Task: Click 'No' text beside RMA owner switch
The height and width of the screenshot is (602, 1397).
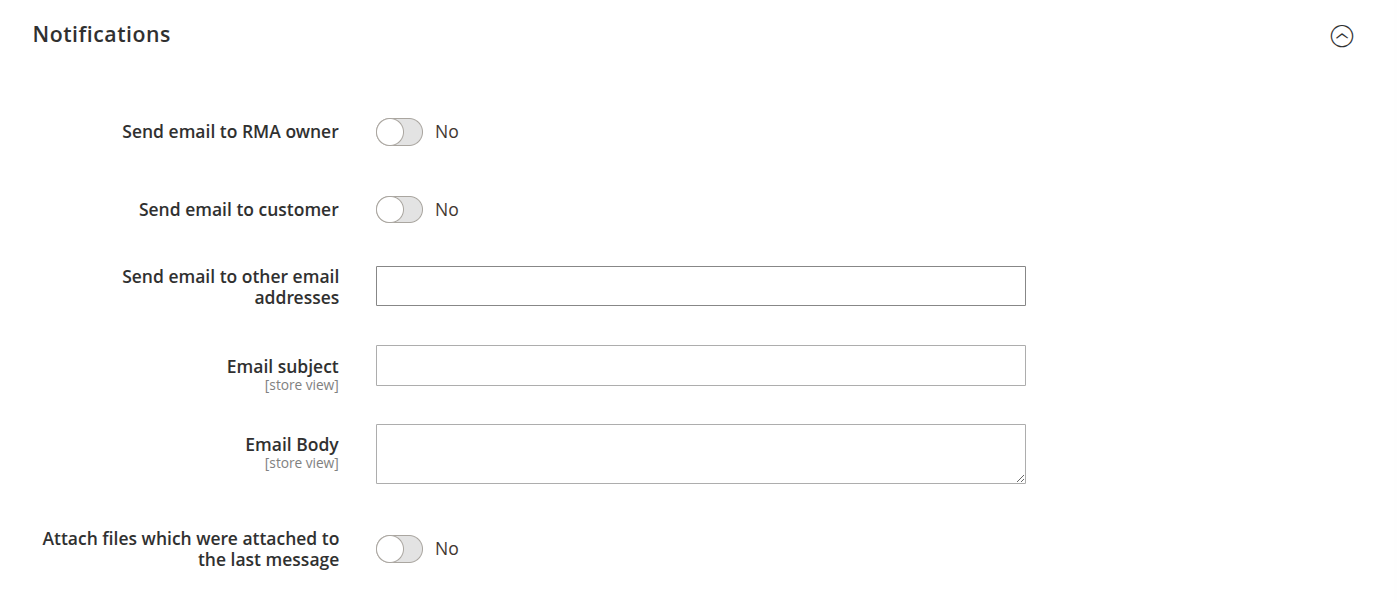Action: click(447, 132)
